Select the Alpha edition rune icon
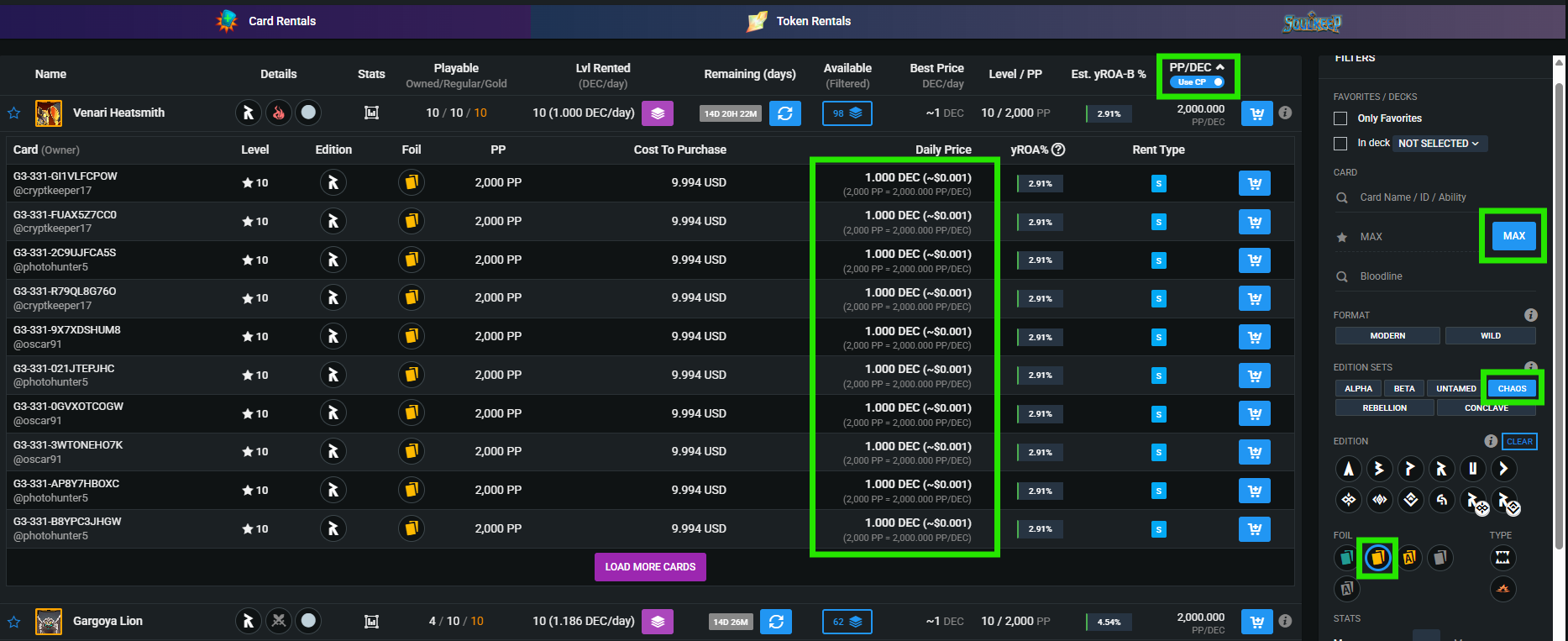1568x641 pixels. click(x=1349, y=469)
